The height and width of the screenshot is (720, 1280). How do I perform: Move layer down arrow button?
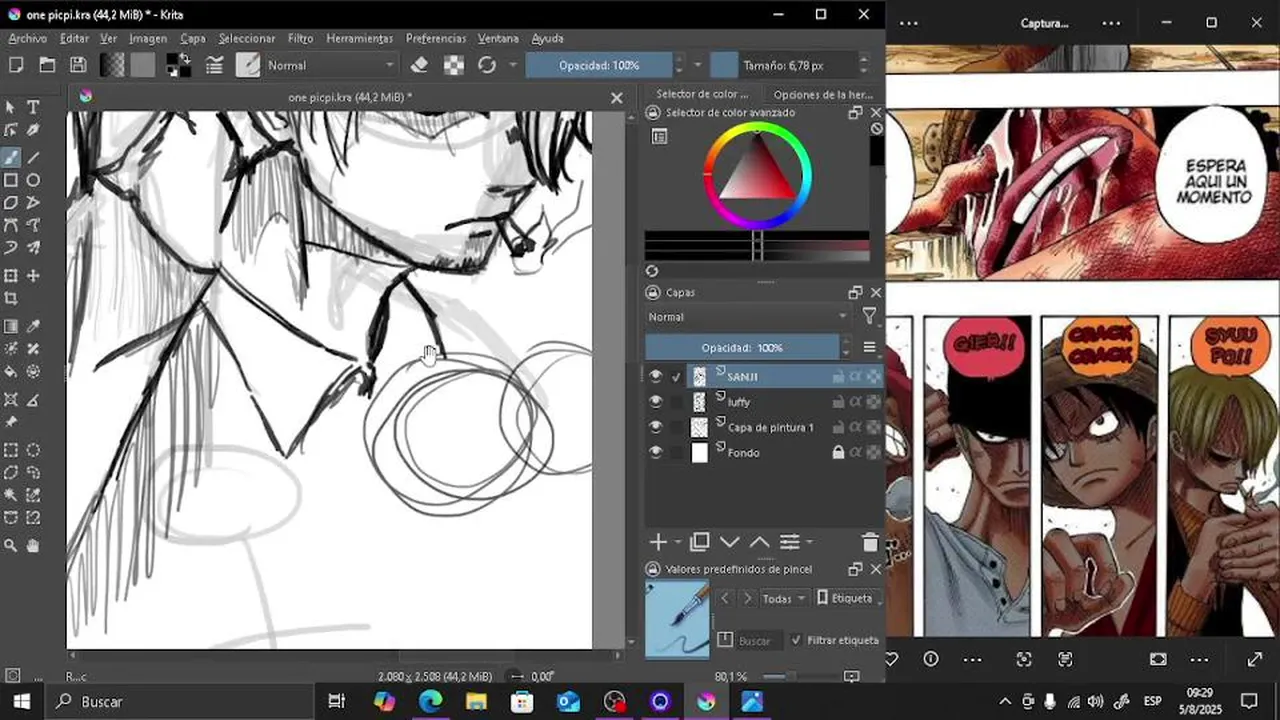[730, 542]
